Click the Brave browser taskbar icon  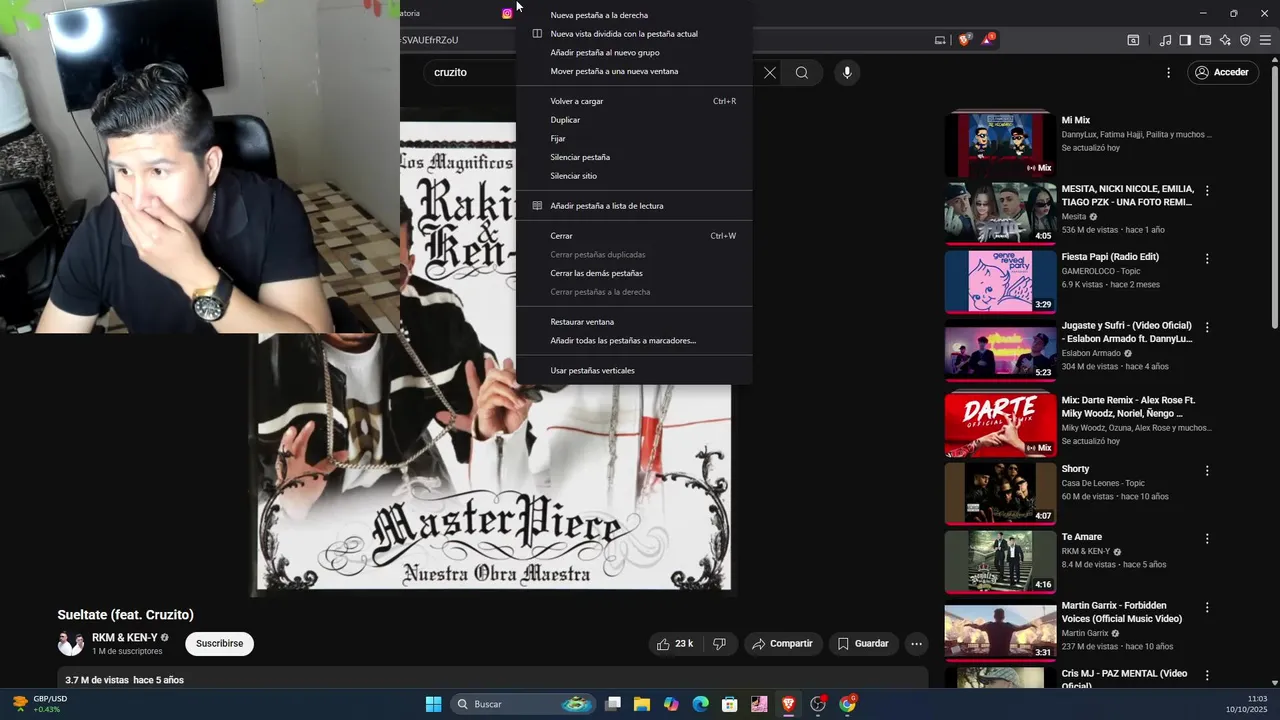[789, 704]
